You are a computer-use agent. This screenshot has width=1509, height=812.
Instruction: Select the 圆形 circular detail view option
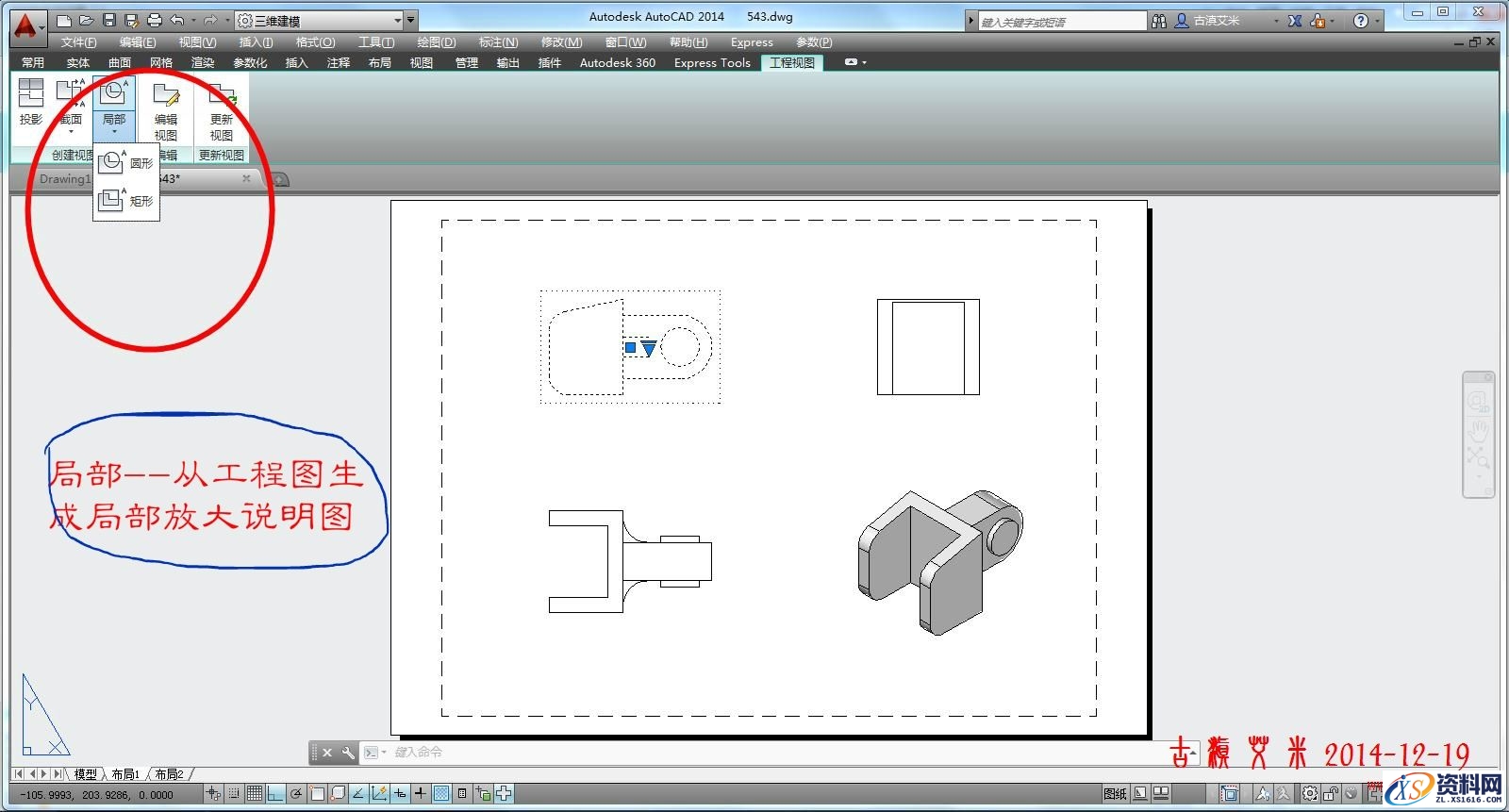pyautogui.click(x=125, y=163)
